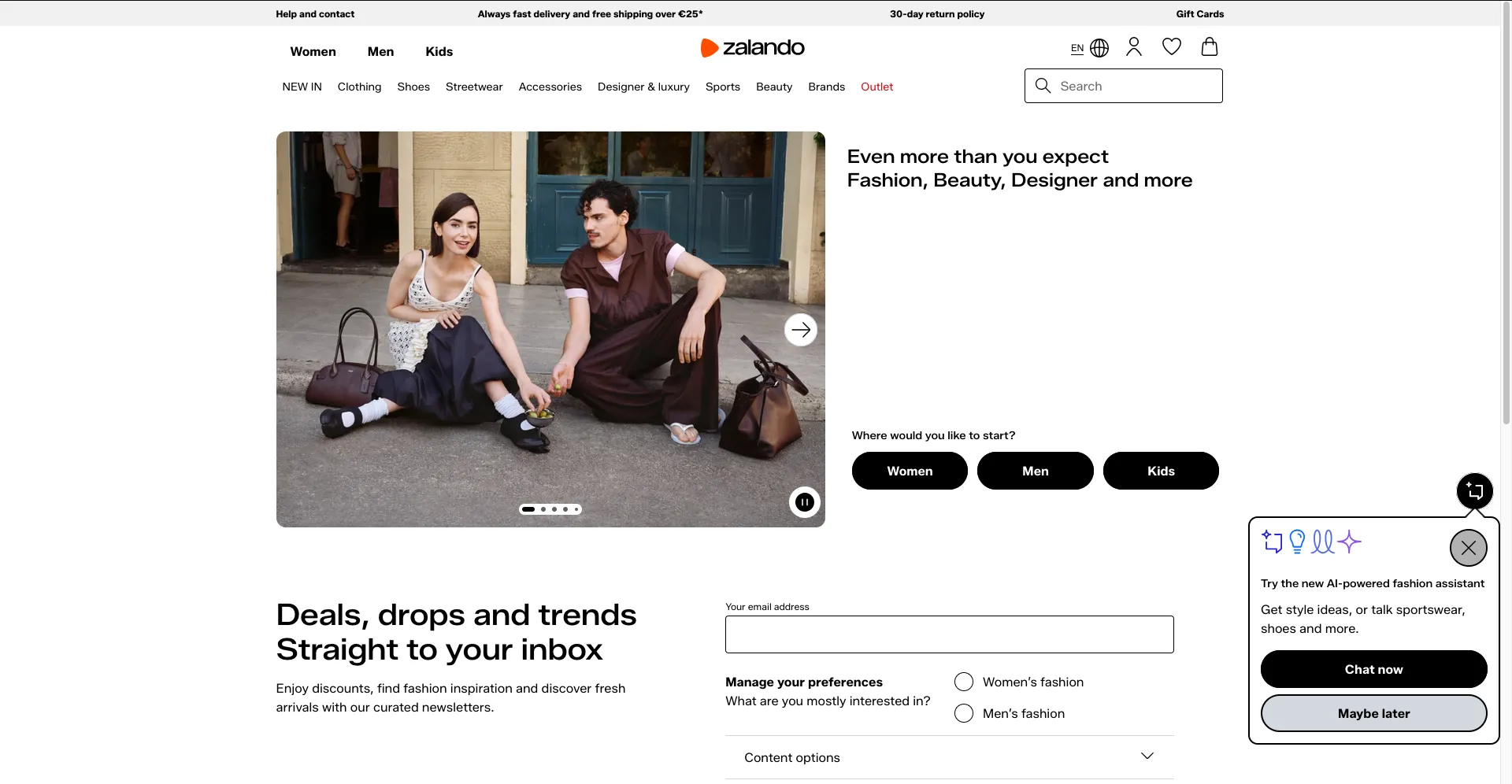Open the floating fashion assistant icon

tap(1475, 491)
